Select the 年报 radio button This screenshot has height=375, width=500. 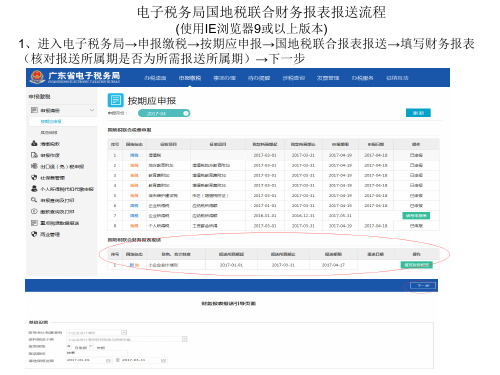tap(91, 347)
